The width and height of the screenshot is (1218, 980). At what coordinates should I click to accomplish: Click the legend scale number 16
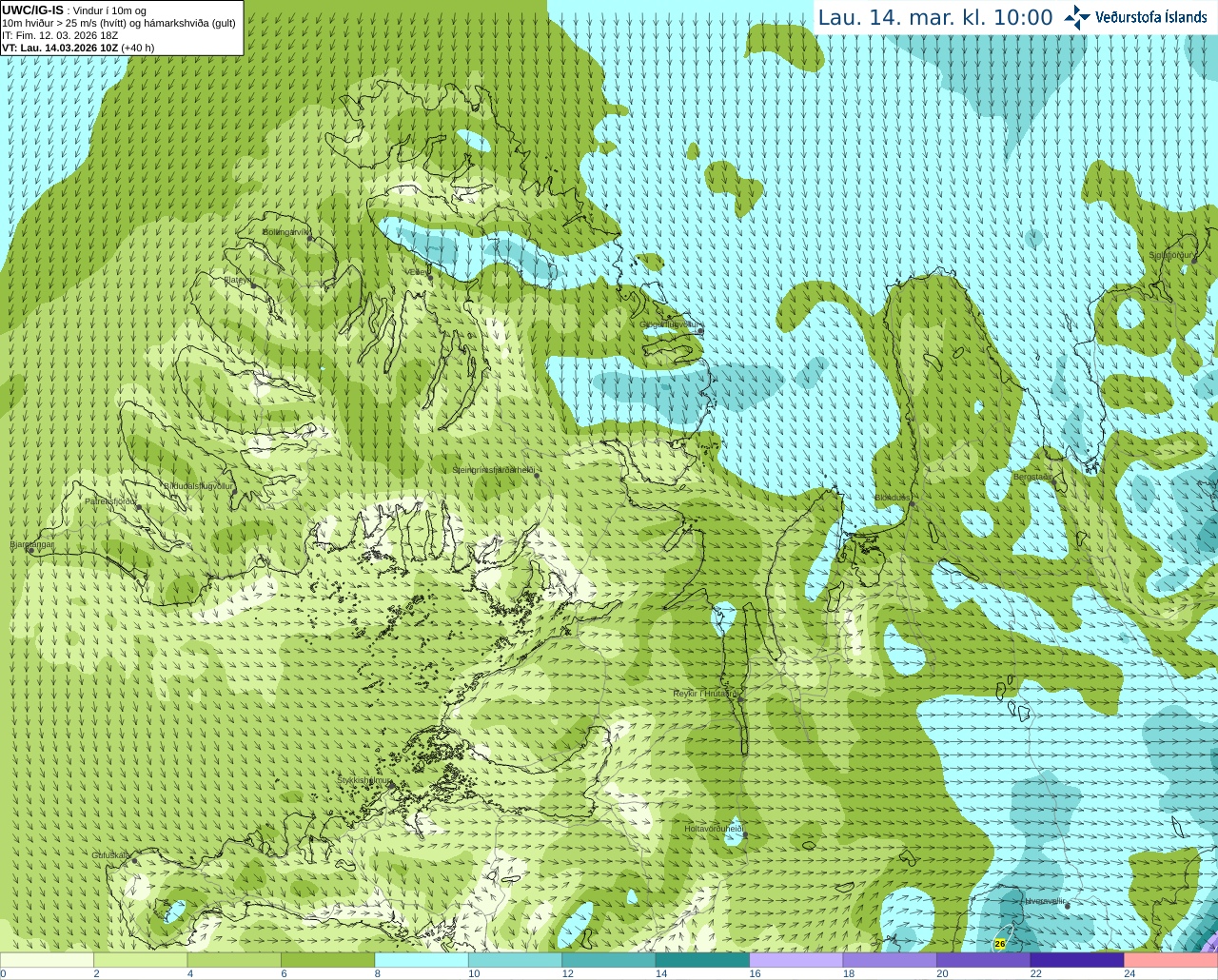755,973
